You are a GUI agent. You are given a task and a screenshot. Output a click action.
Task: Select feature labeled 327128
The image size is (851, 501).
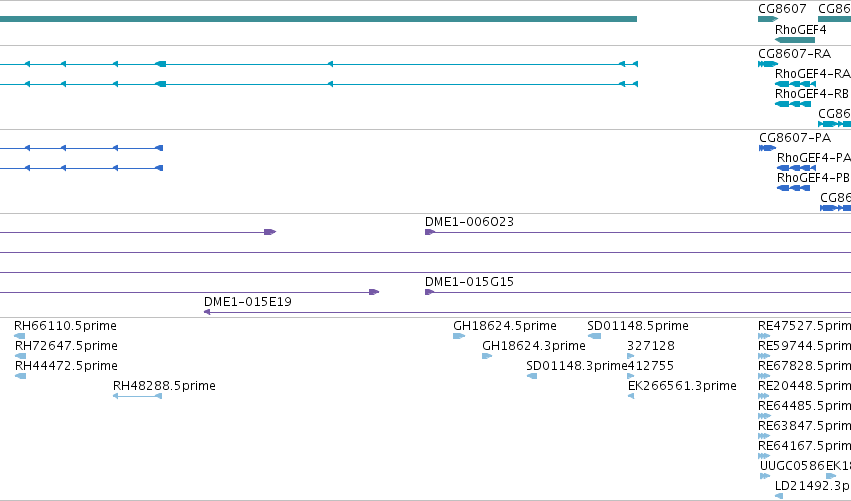click(x=651, y=346)
